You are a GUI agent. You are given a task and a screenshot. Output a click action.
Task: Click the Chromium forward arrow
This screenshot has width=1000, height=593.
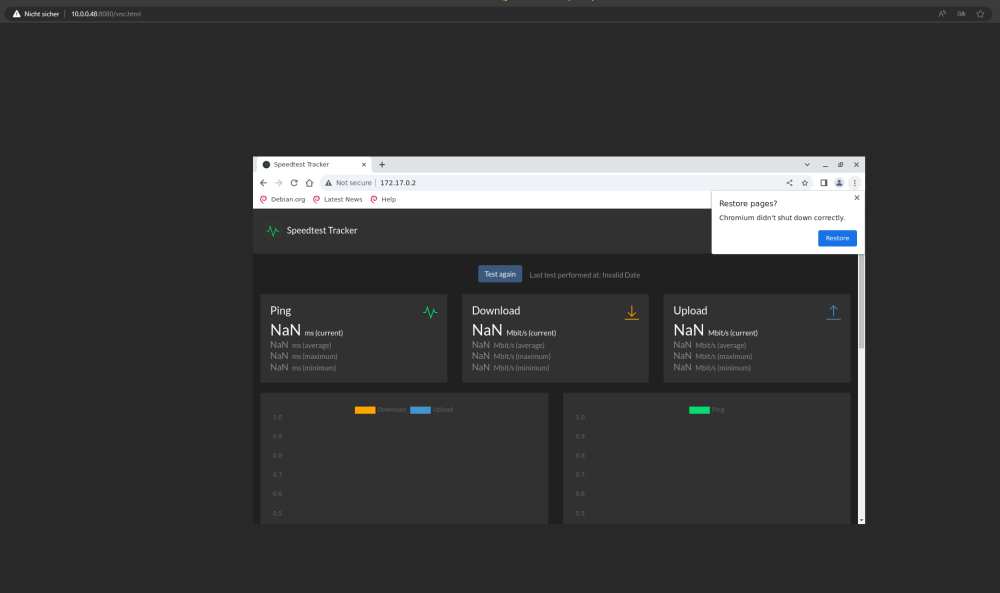[x=279, y=183]
